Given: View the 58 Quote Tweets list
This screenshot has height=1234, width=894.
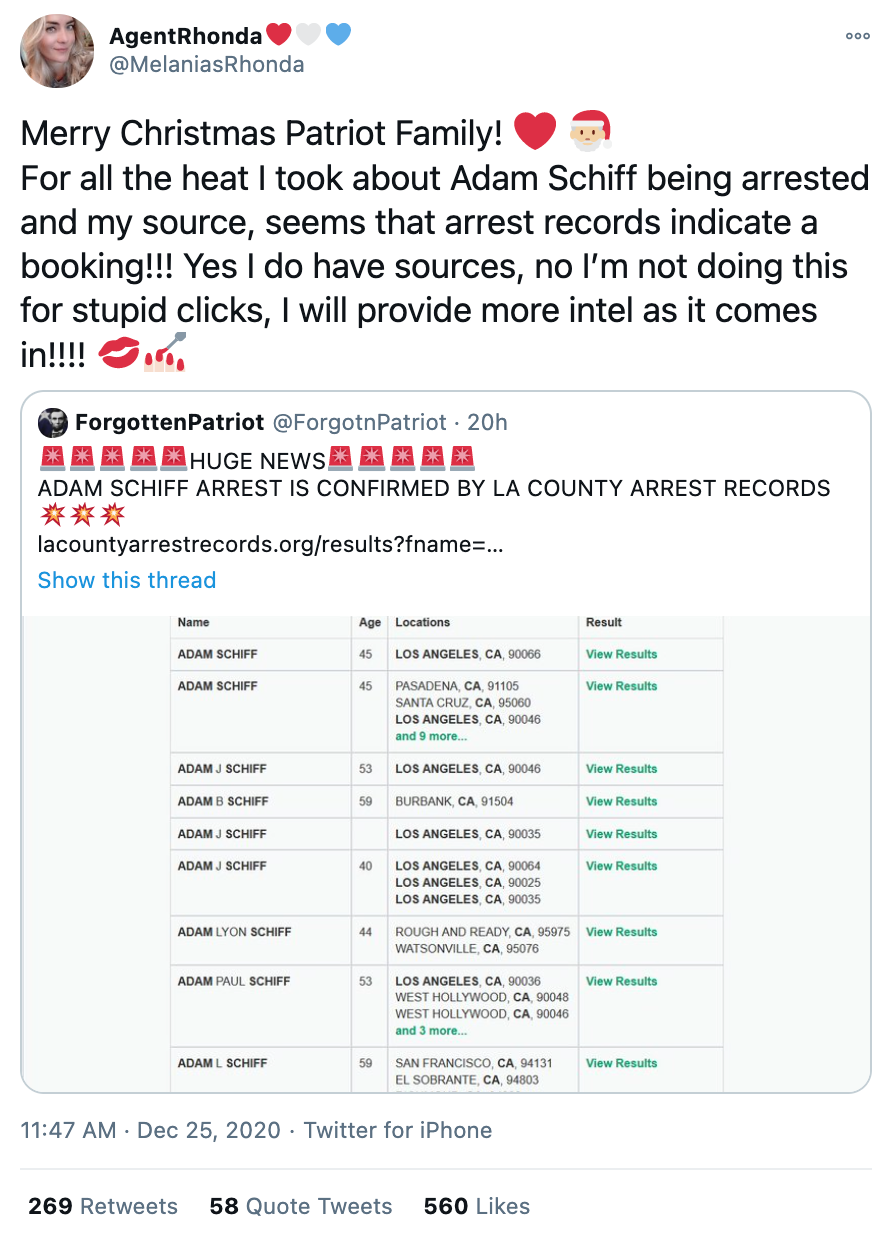Looking at the screenshot, I should tap(301, 1206).
